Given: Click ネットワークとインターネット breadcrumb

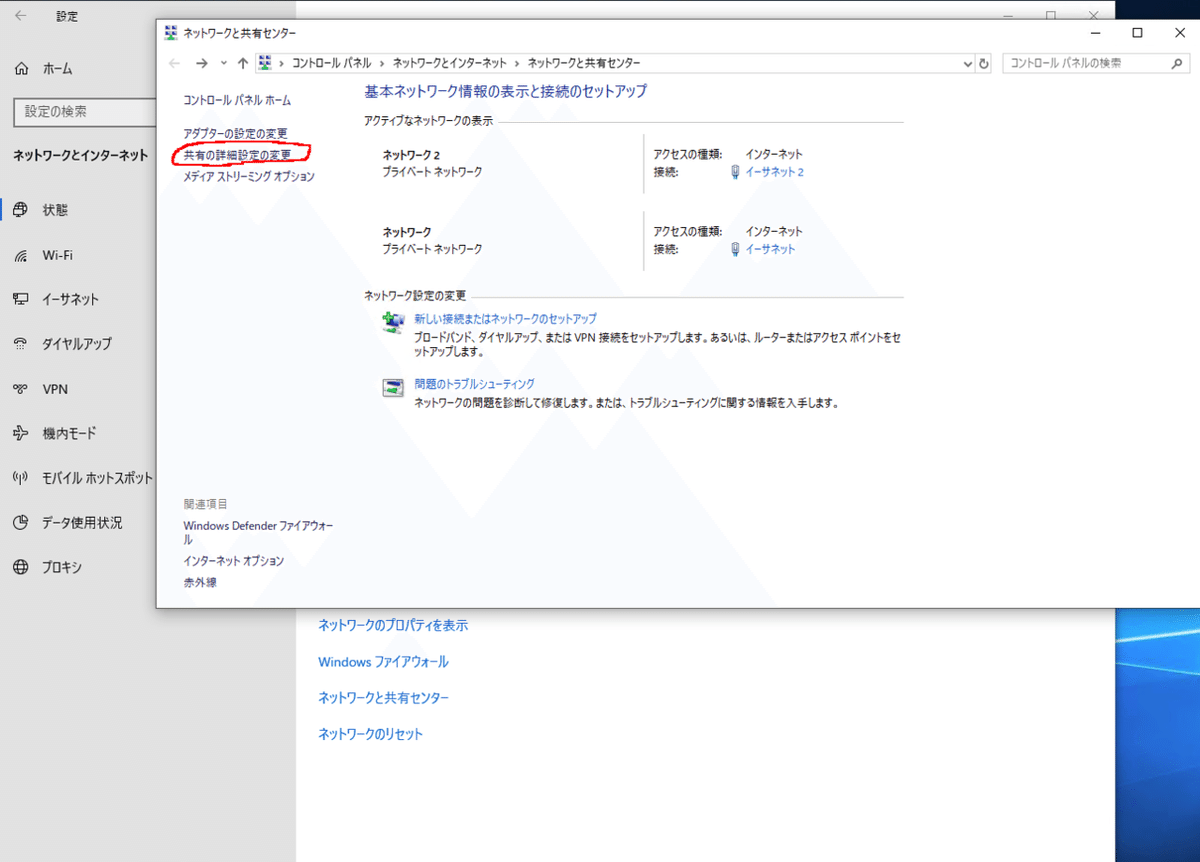Looking at the screenshot, I should 449,63.
